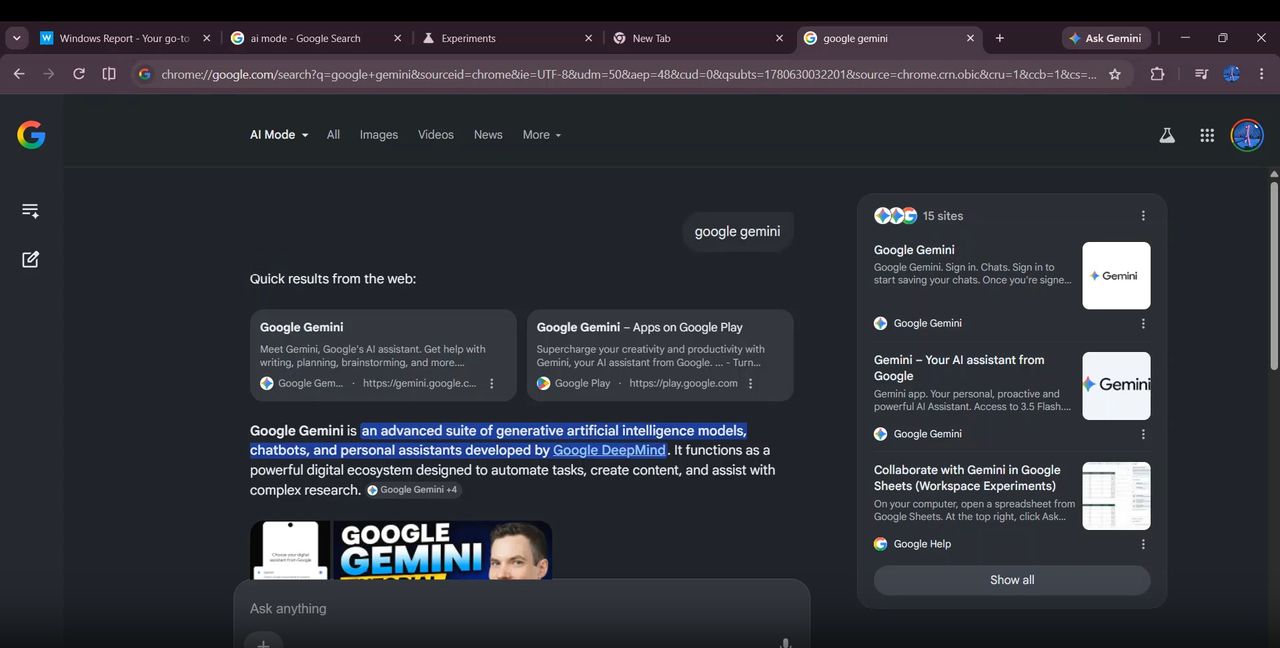
Task: Follow the Google DeepMind link
Action: (609, 450)
